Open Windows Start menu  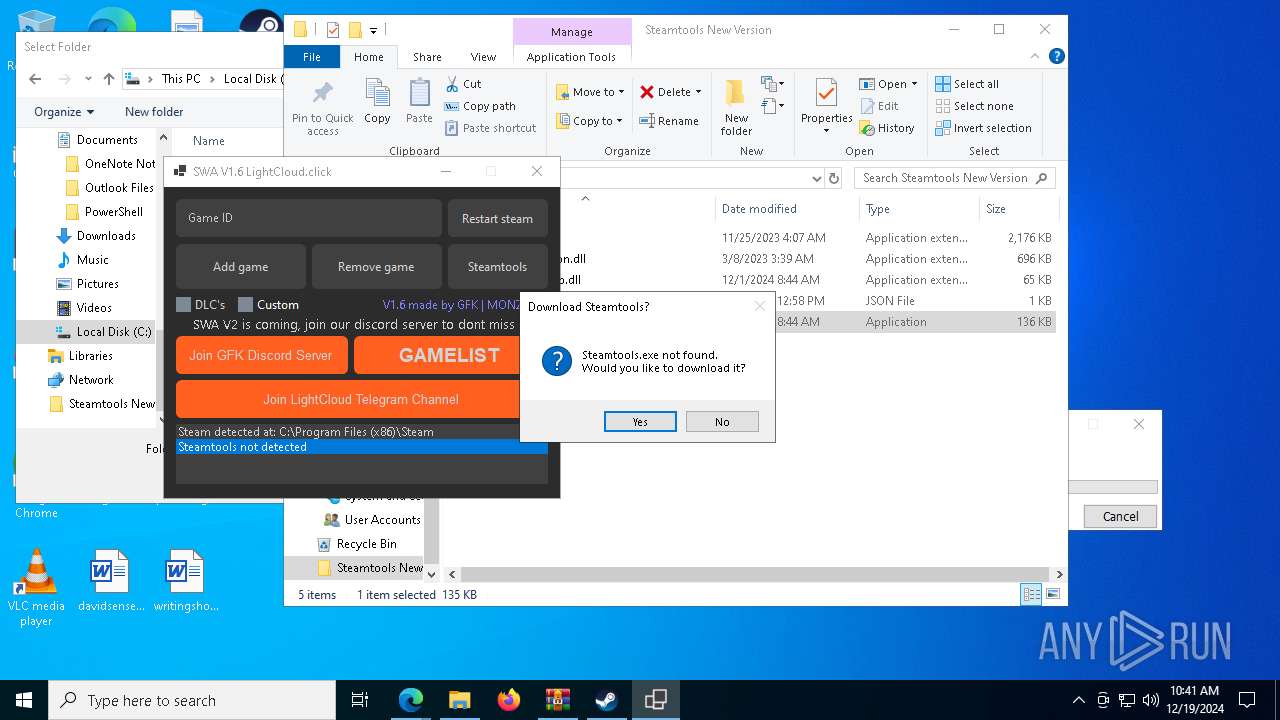tap(24, 700)
